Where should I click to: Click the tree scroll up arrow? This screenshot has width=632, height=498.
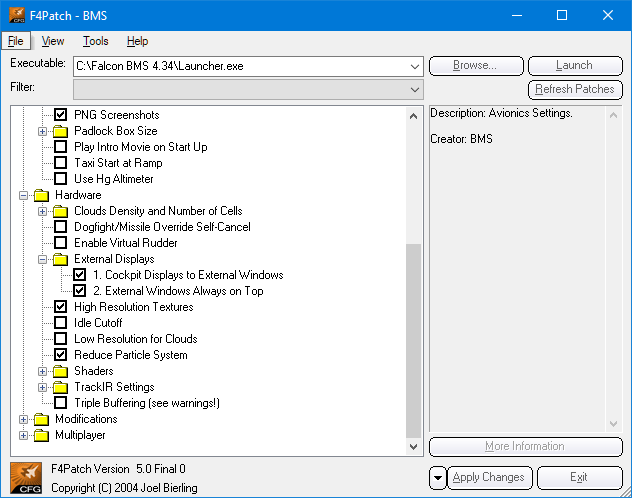(413, 116)
